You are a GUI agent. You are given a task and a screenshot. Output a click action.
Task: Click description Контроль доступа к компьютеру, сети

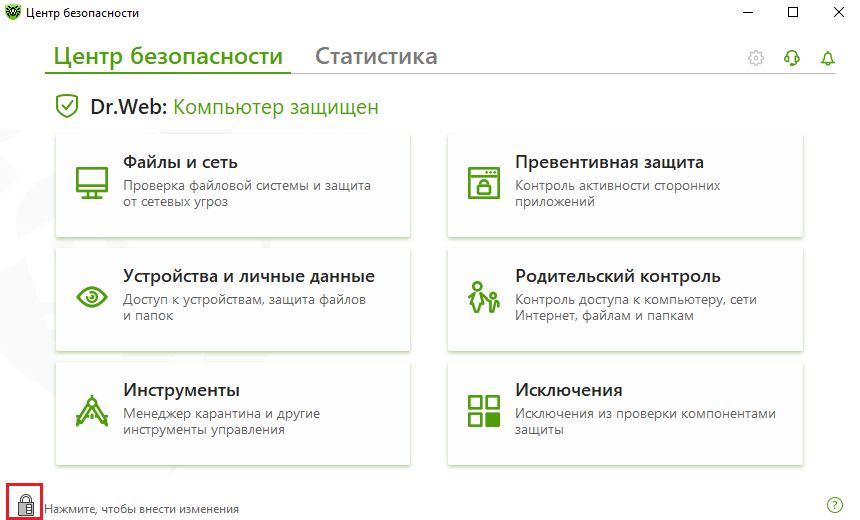636,308
